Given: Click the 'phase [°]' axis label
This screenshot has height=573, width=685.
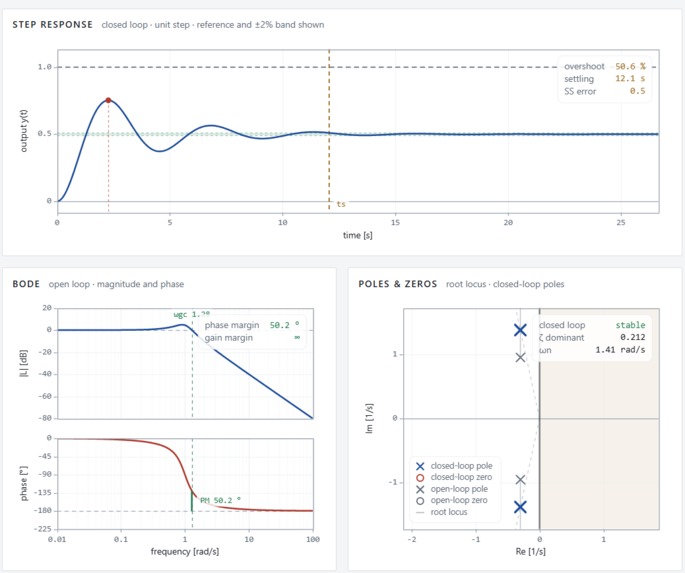Looking at the screenshot, I should point(24,483).
